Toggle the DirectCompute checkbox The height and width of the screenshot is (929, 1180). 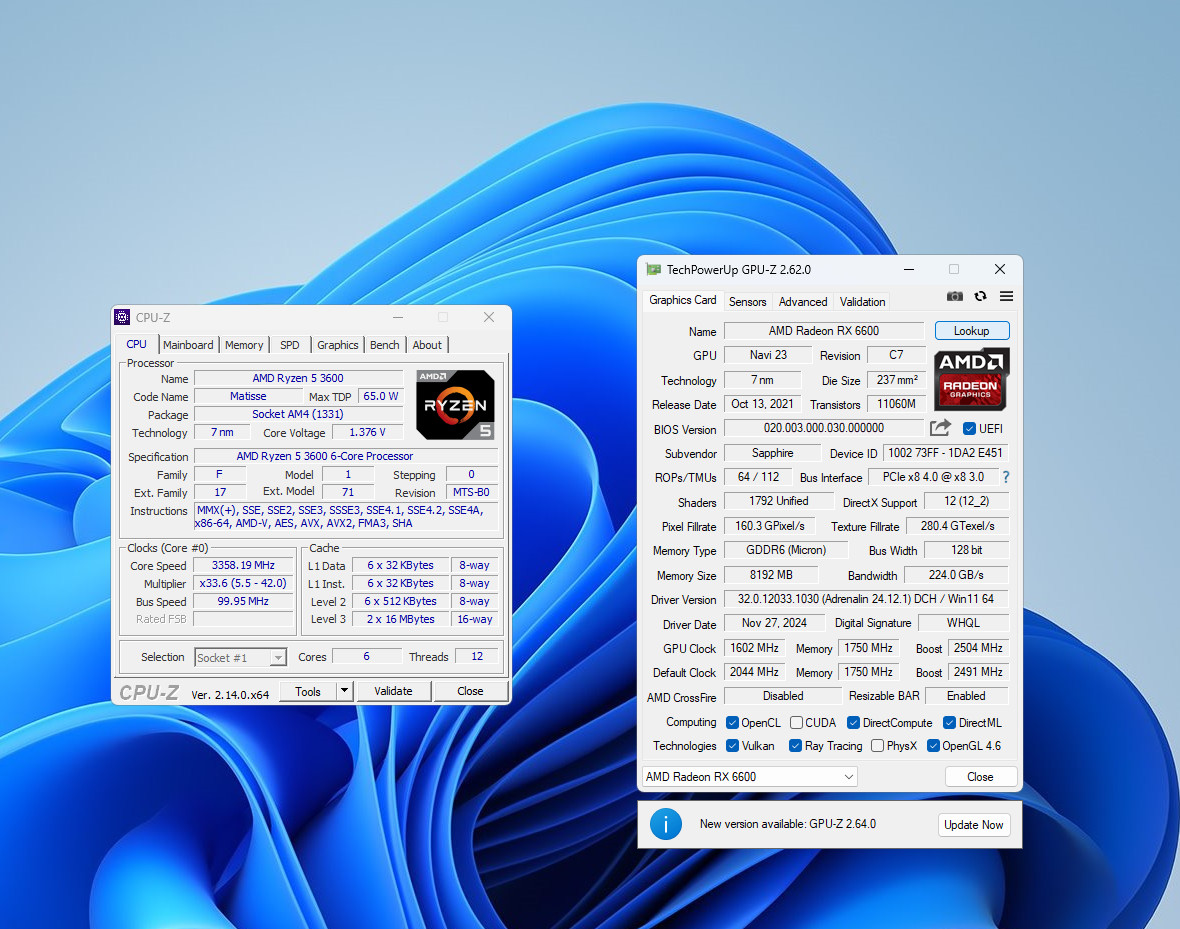pos(853,723)
